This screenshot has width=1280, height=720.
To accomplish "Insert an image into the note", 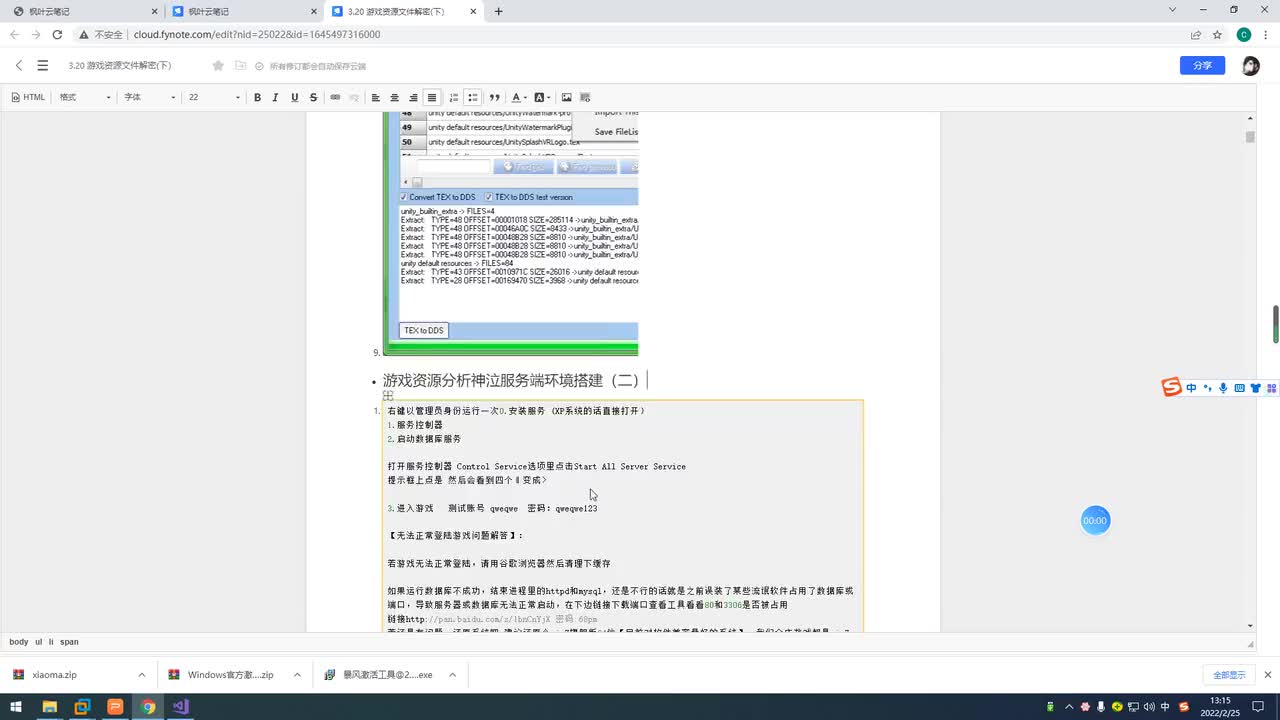I will (x=567, y=97).
